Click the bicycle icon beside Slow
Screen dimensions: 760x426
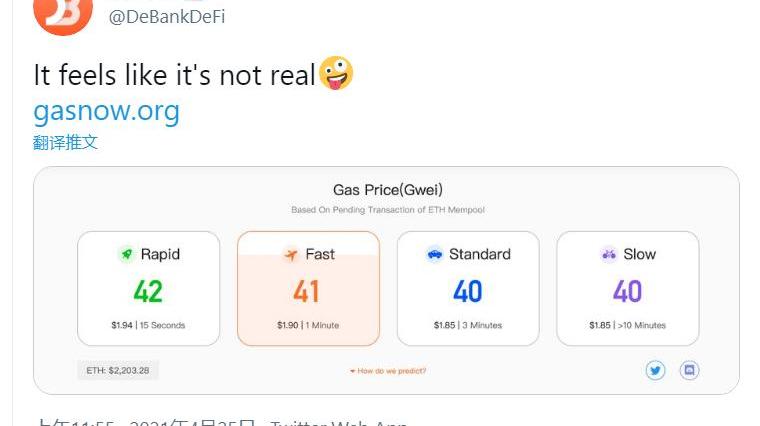tap(609, 255)
